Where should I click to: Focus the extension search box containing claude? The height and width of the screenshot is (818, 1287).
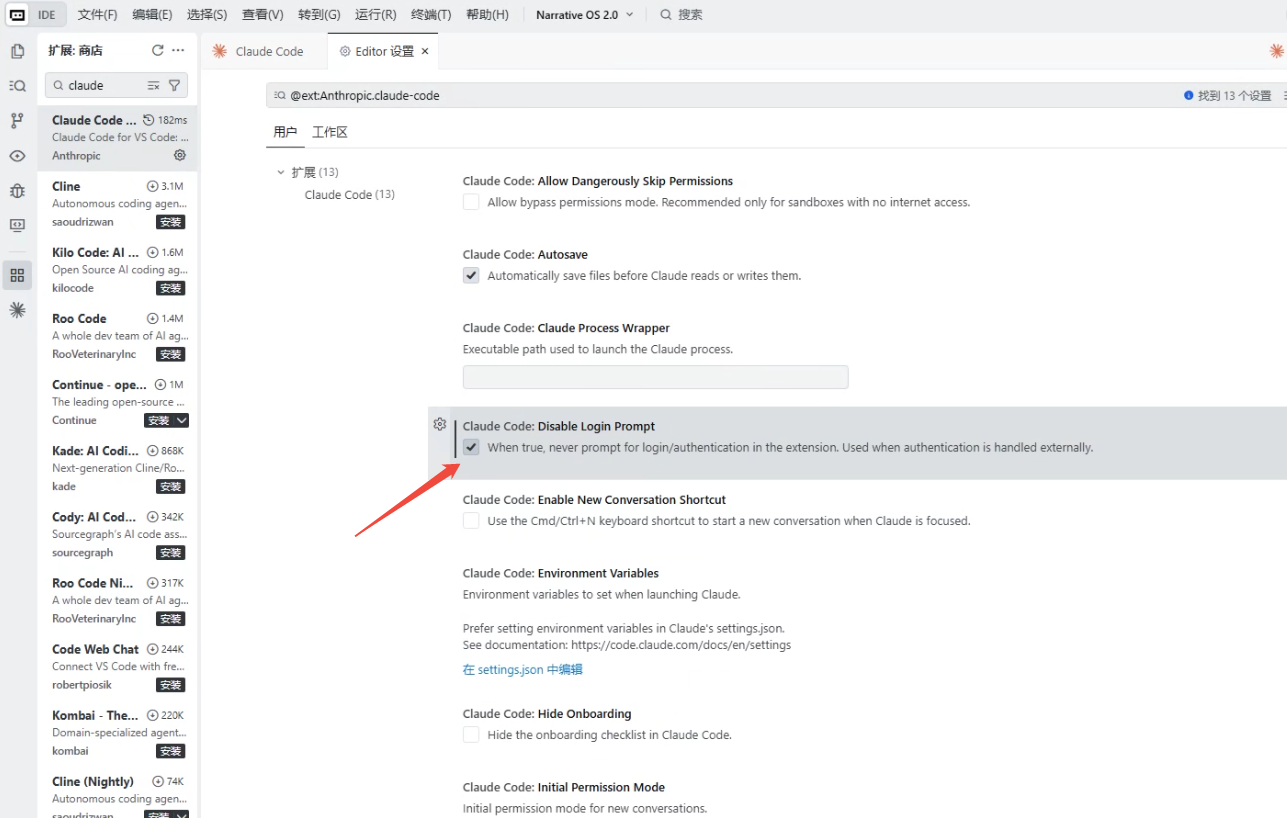(x=116, y=86)
